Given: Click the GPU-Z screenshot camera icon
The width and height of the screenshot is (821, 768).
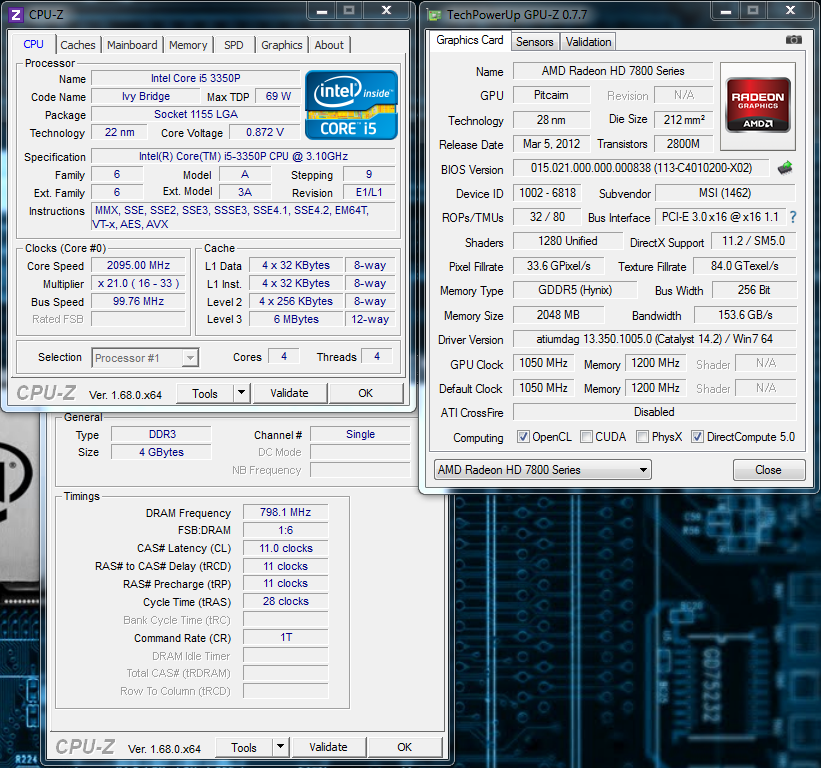Looking at the screenshot, I should point(793,40).
